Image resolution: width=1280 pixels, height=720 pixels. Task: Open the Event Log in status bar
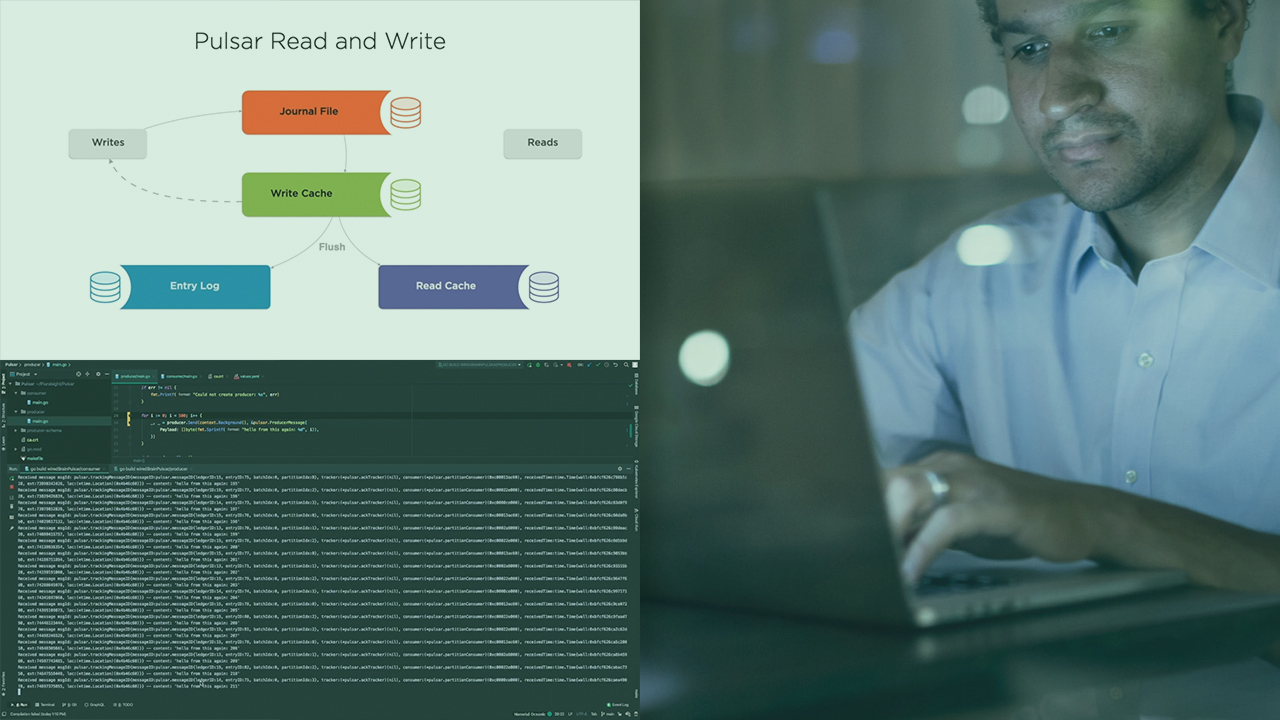click(x=618, y=704)
